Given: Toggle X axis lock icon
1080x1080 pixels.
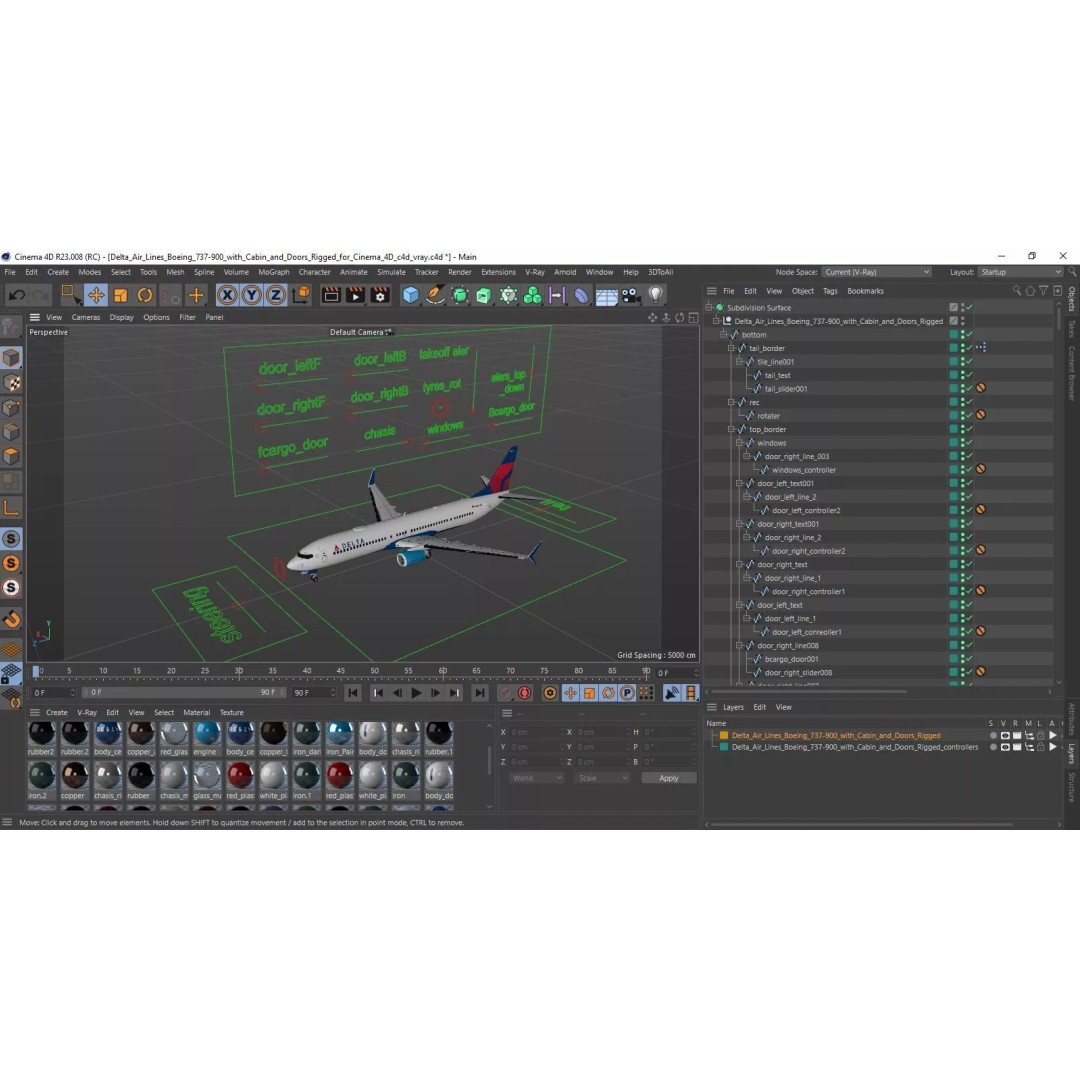Looking at the screenshot, I should pos(227,295).
